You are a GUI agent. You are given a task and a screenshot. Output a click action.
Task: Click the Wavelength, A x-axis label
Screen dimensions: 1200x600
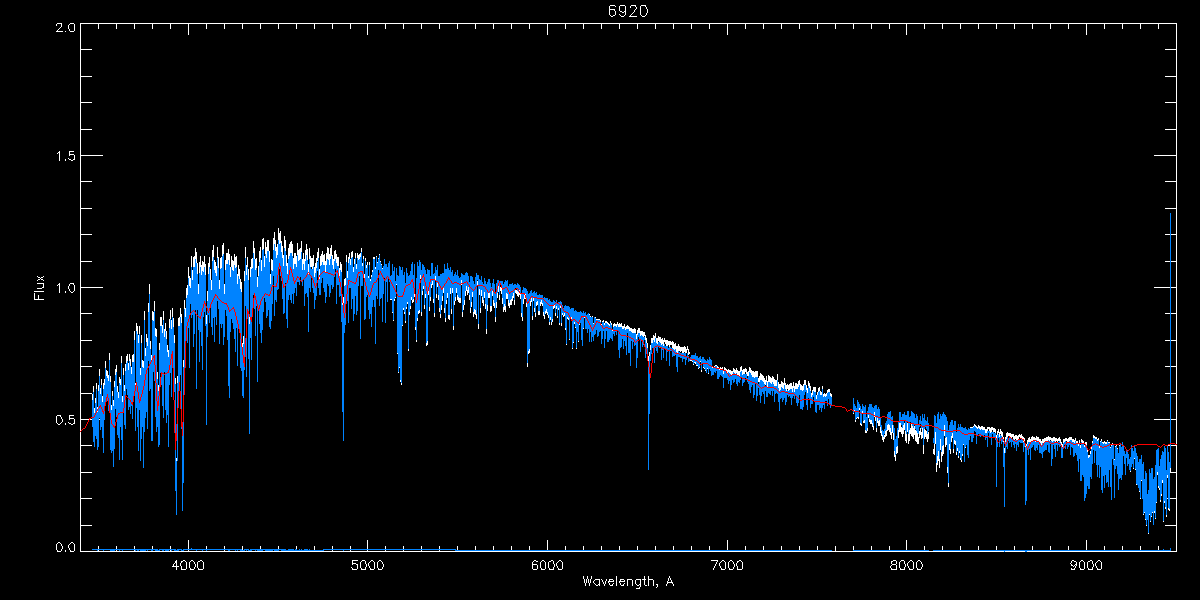(628, 582)
